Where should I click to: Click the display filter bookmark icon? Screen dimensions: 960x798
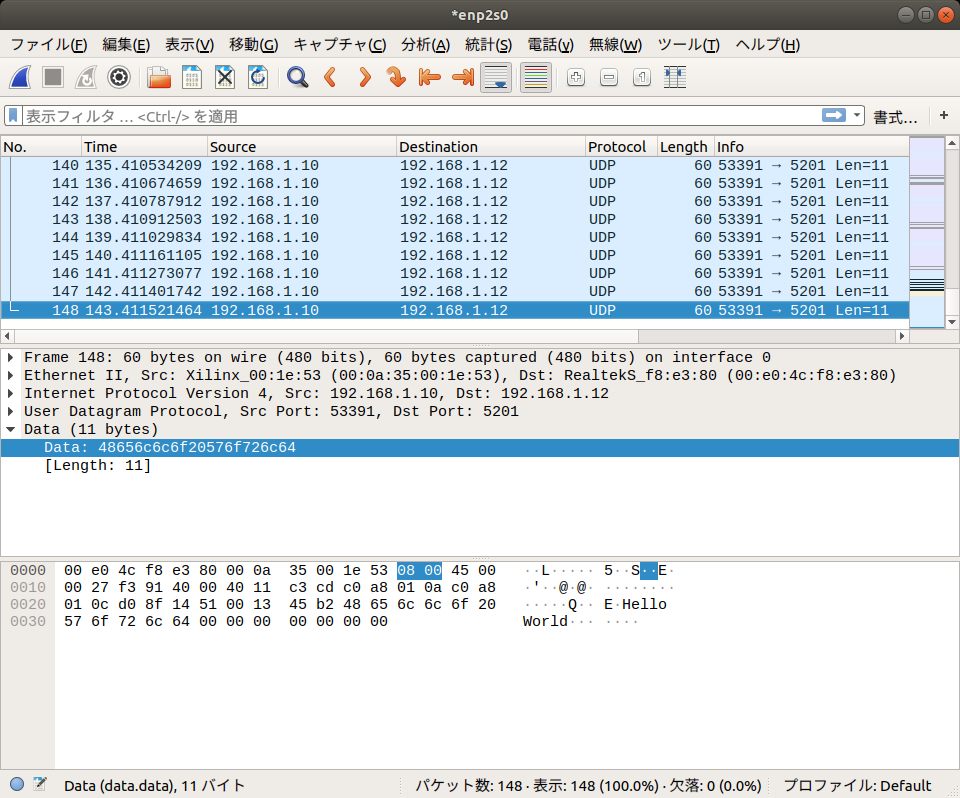tap(13, 115)
